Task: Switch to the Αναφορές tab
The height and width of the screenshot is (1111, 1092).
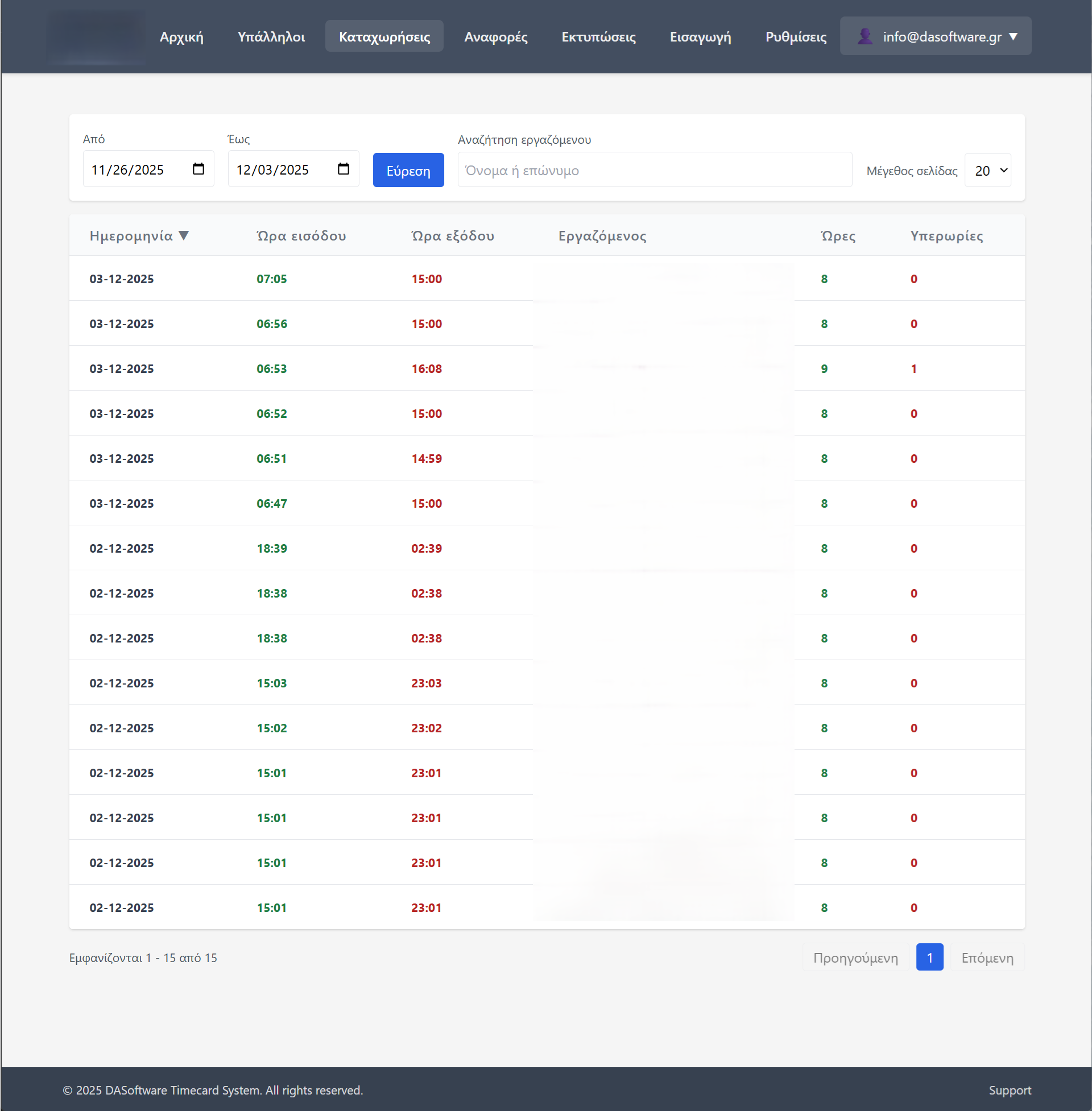Action: click(x=495, y=36)
